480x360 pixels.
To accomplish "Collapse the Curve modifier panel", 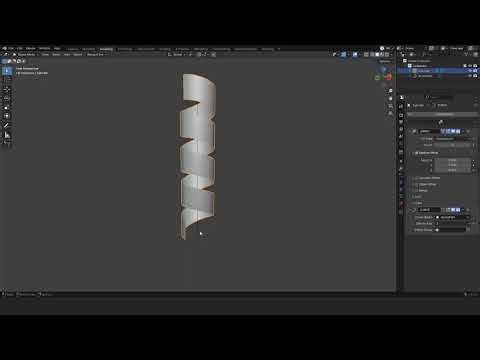I will [x=411, y=210].
